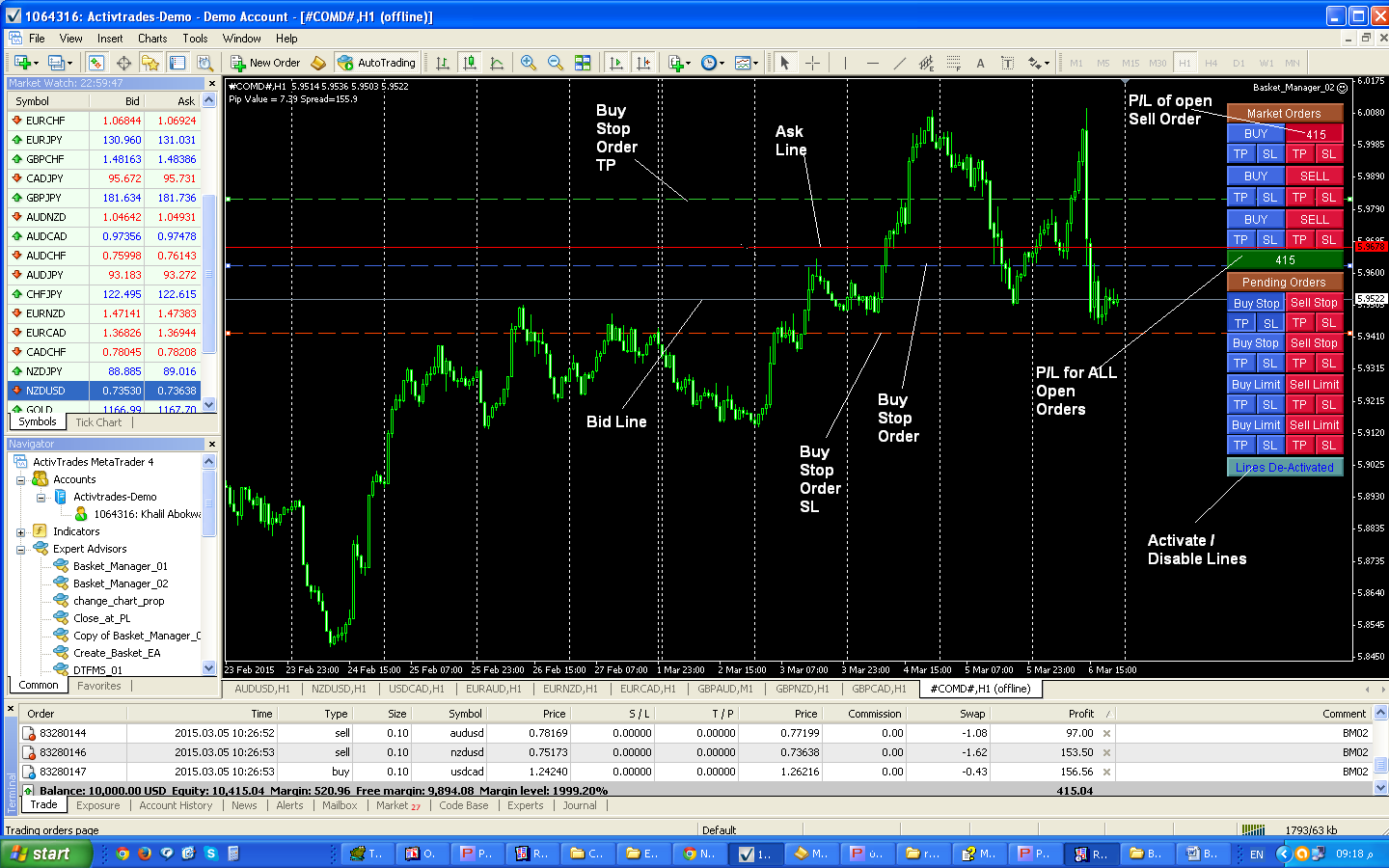1389x868 pixels.
Task: Select the M30 timeframe button
Action: [x=1157, y=63]
